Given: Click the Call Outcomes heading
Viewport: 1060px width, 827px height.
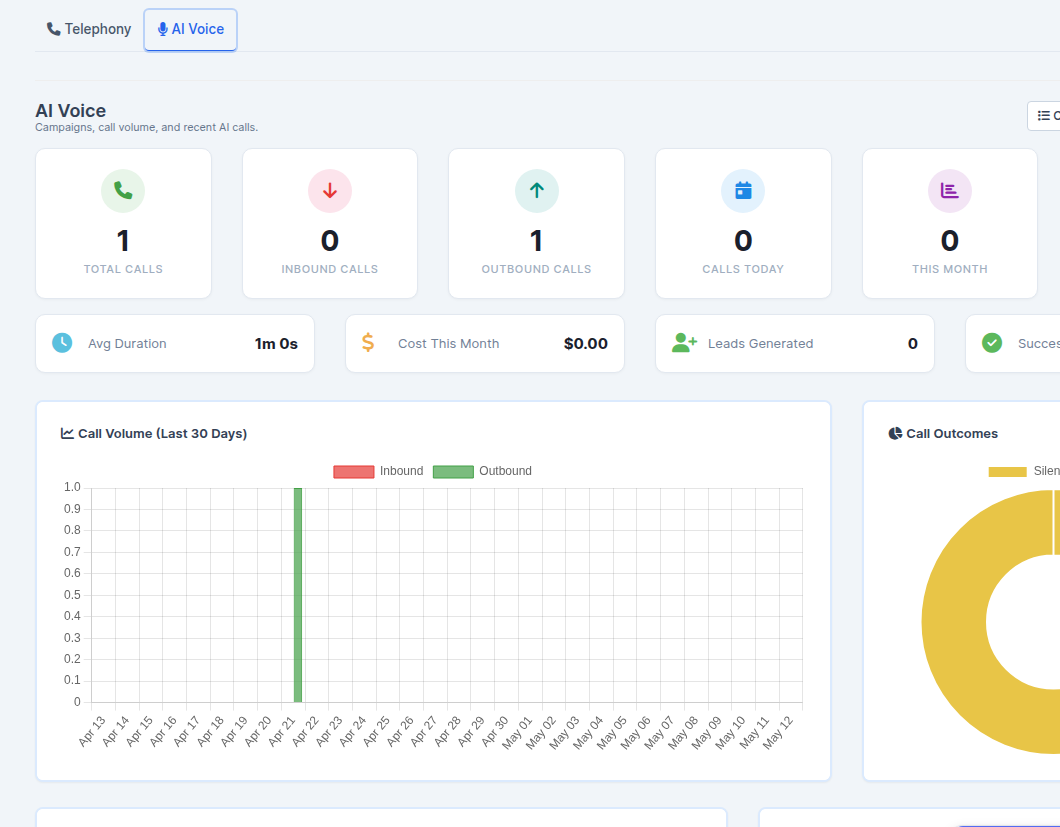Looking at the screenshot, I should click(x=952, y=433).
